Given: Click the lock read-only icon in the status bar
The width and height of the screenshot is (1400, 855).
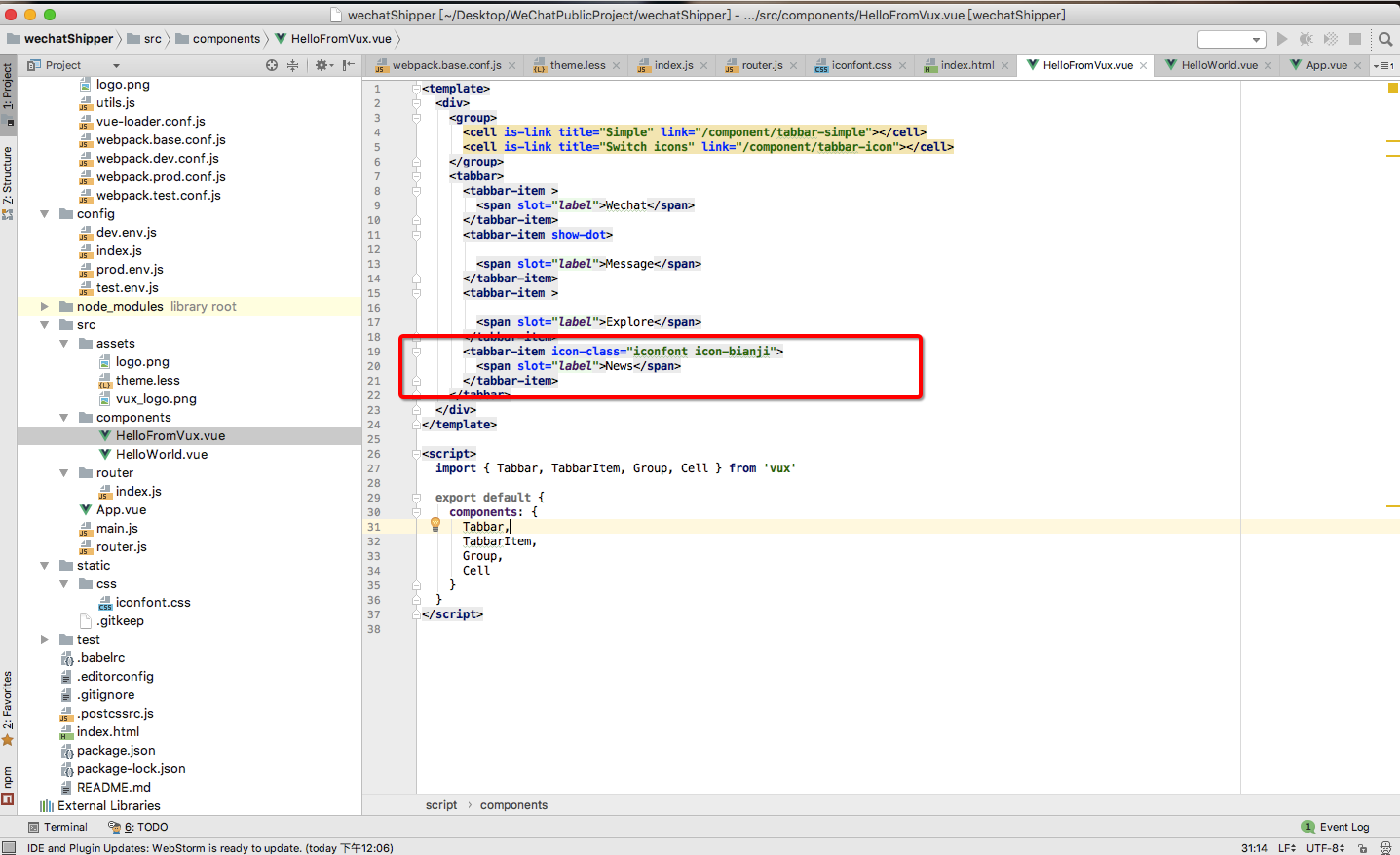Looking at the screenshot, I should pos(1362,848).
